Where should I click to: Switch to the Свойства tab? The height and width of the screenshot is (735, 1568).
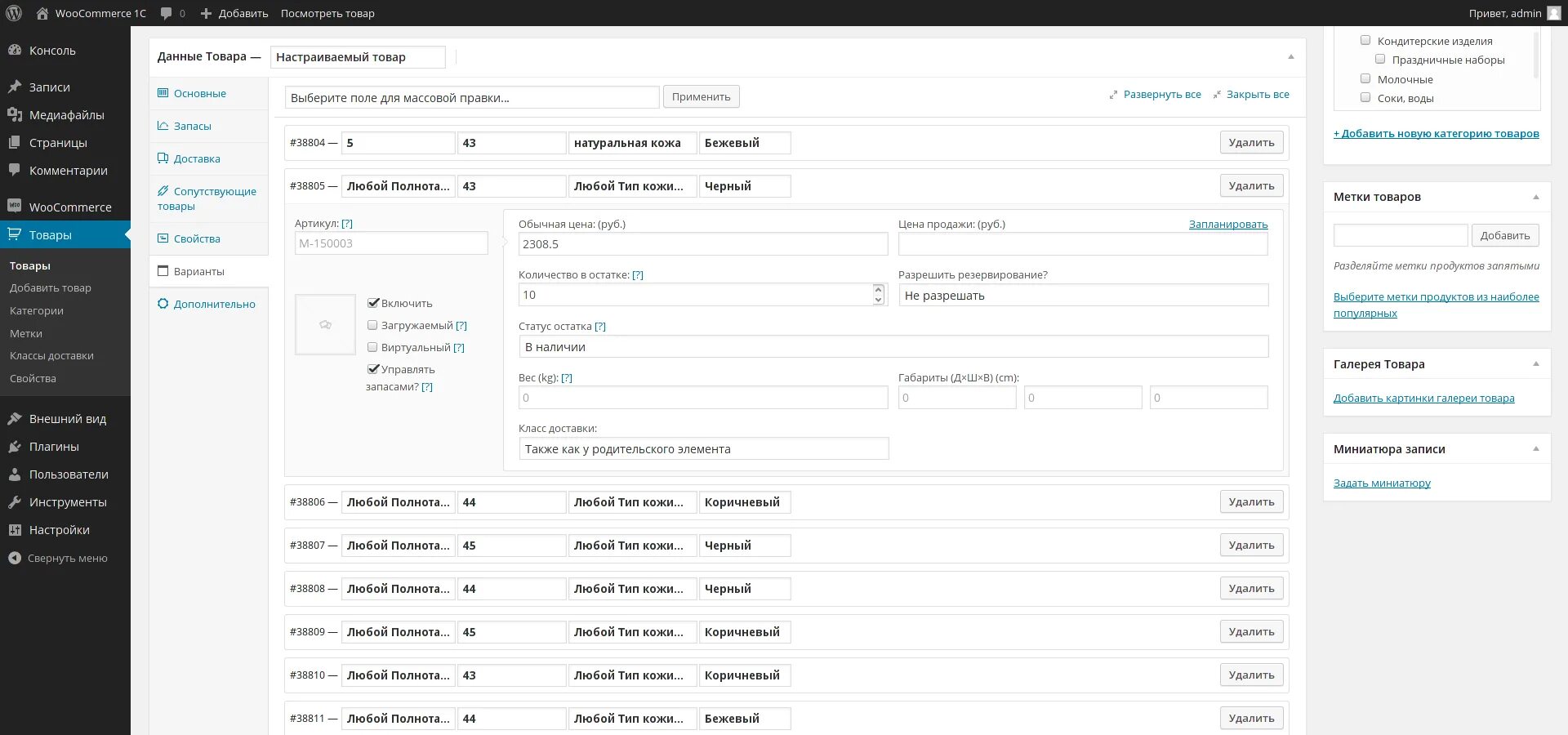tap(197, 238)
